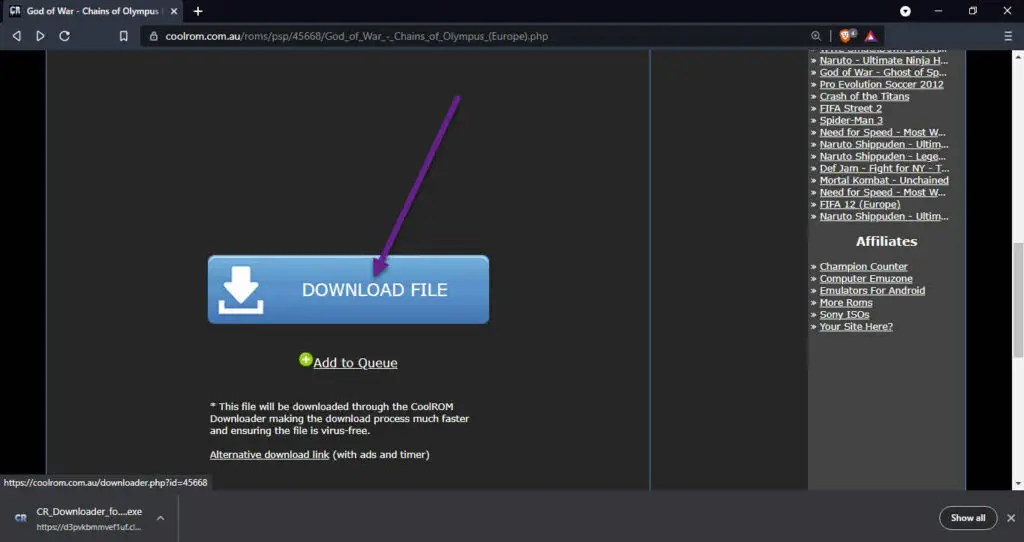The image size is (1024, 542).
Task: Open the Alternative download link
Action: pos(270,454)
